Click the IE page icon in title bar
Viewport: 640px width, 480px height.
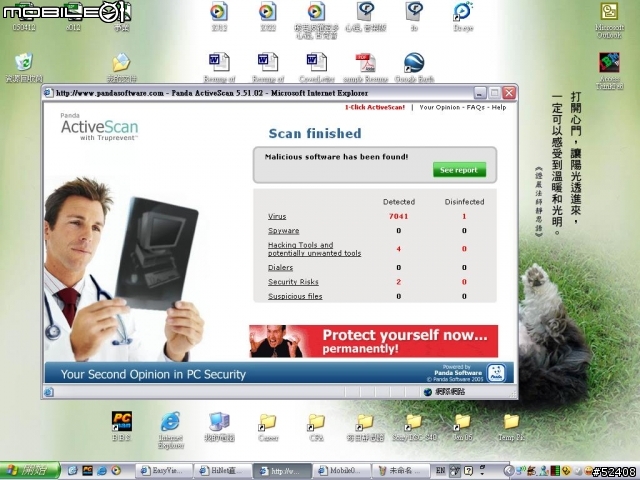pyautogui.click(x=48, y=93)
